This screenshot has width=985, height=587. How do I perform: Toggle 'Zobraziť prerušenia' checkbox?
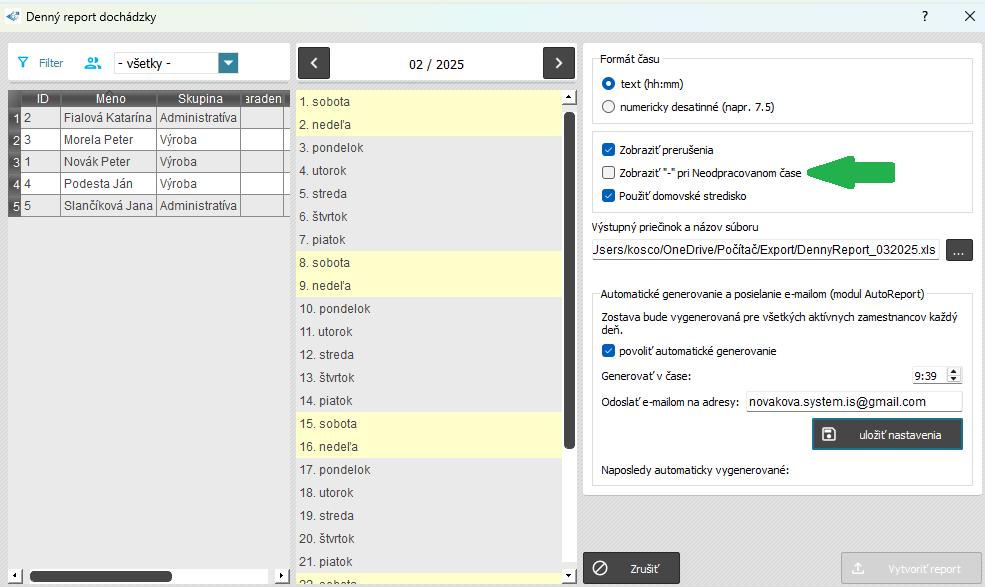point(609,150)
